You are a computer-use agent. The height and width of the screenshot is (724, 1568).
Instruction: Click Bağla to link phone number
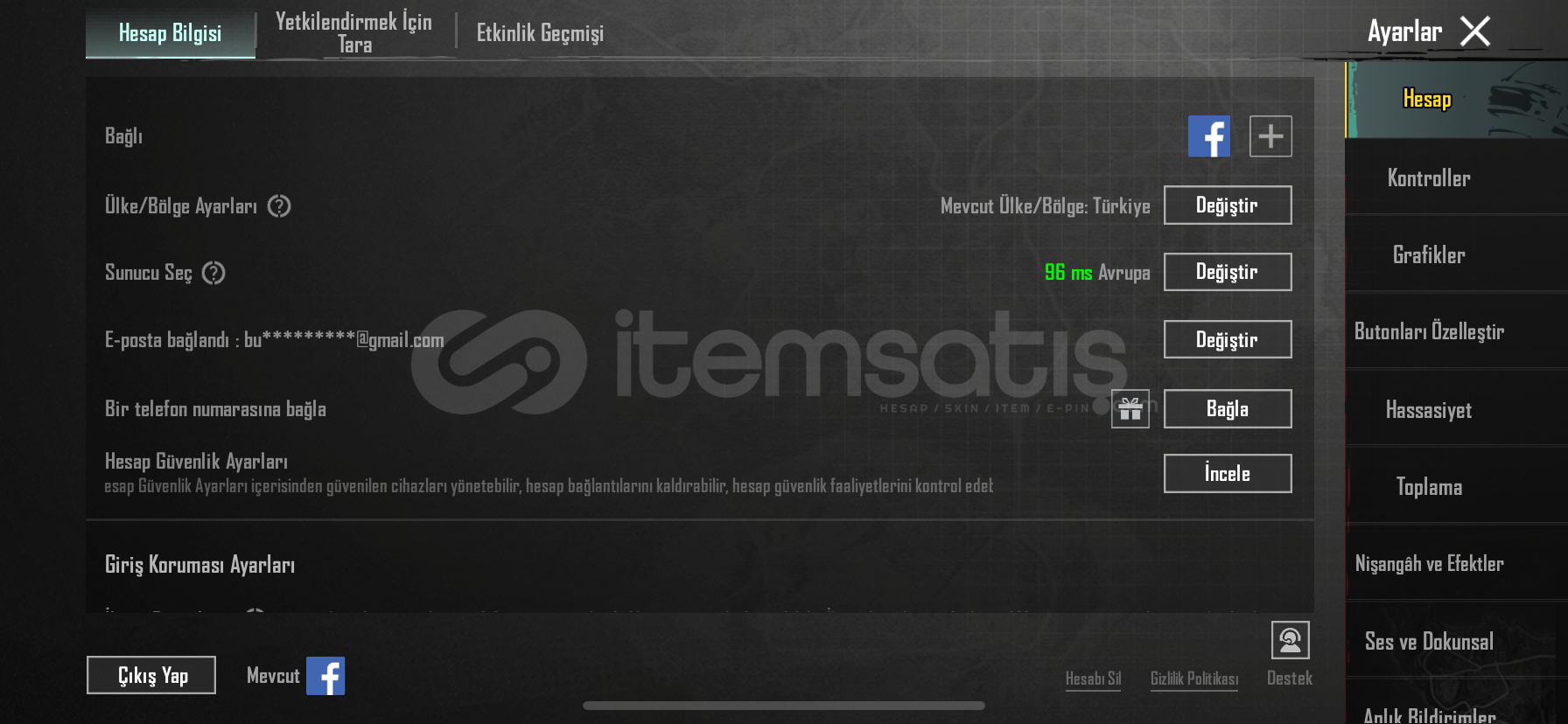coord(1228,408)
